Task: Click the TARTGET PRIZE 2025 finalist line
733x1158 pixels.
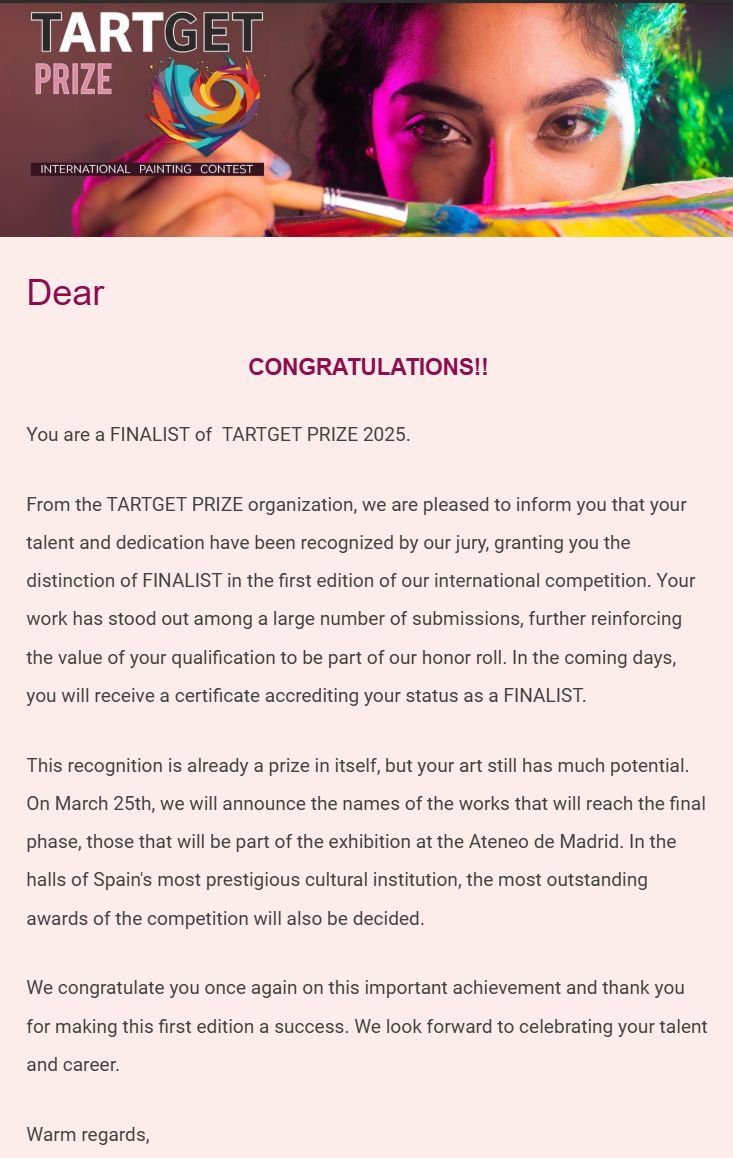Action: coord(218,434)
